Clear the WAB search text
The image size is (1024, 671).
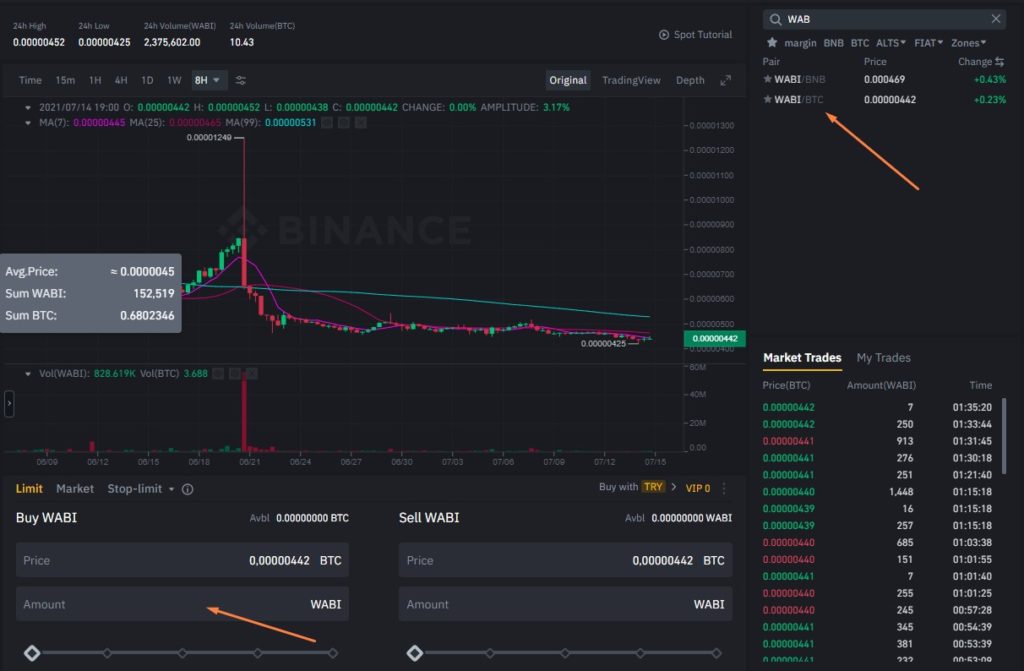pos(995,19)
